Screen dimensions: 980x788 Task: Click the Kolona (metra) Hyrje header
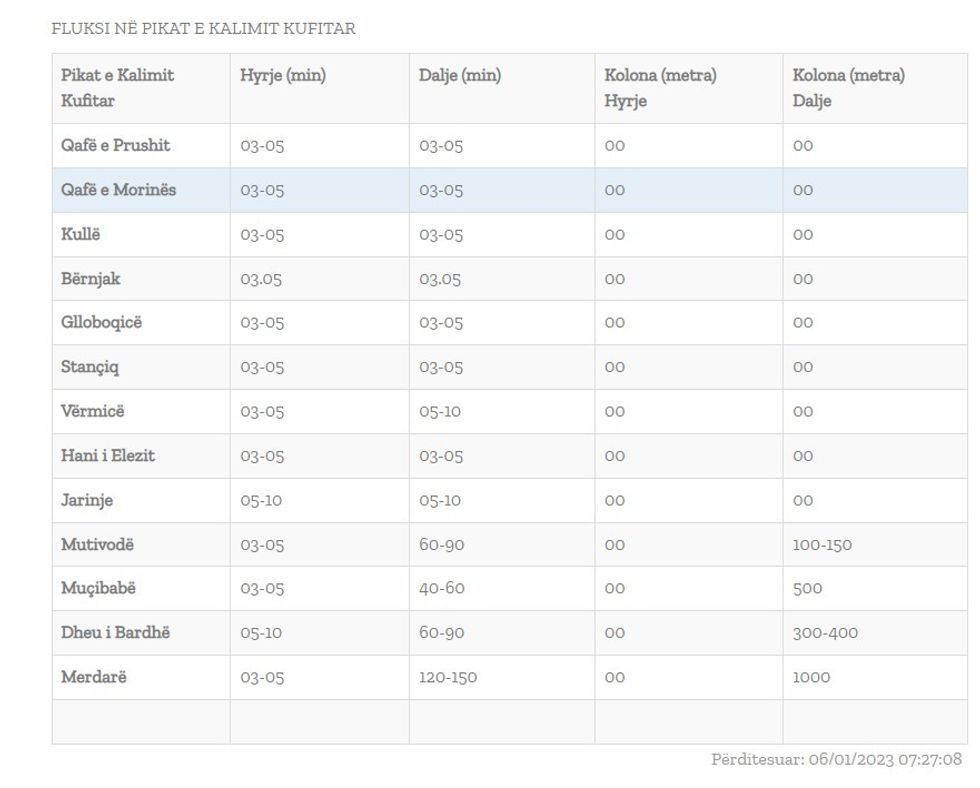pos(660,88)
